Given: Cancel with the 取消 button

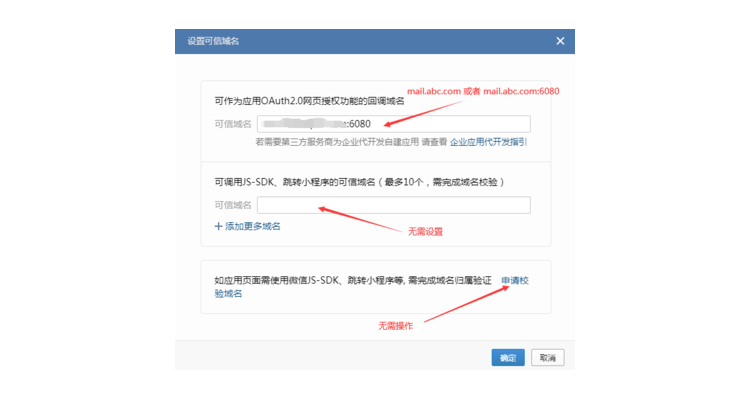Looking at the screenshot, I should pyautogui.click(x=548, y=358).
